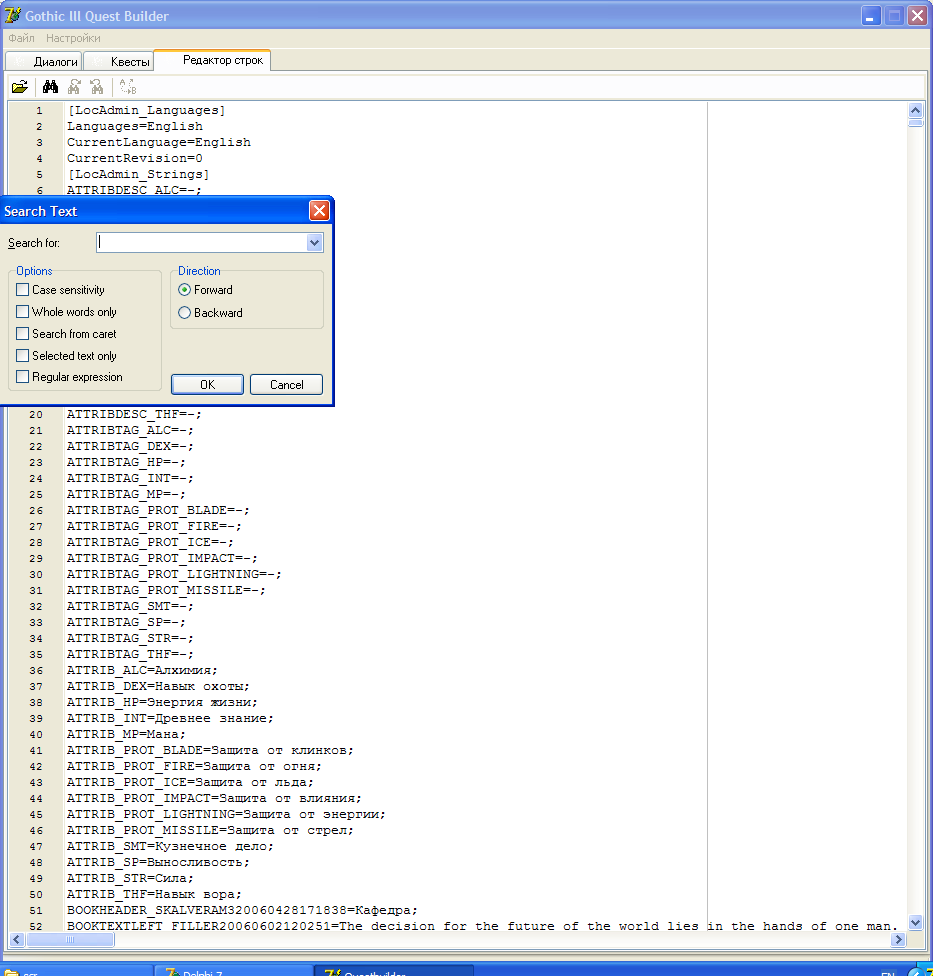Click the BOOKHEADER_SKALVERAM line with Кафедра

pyautogui.click(x=242, y=911)
